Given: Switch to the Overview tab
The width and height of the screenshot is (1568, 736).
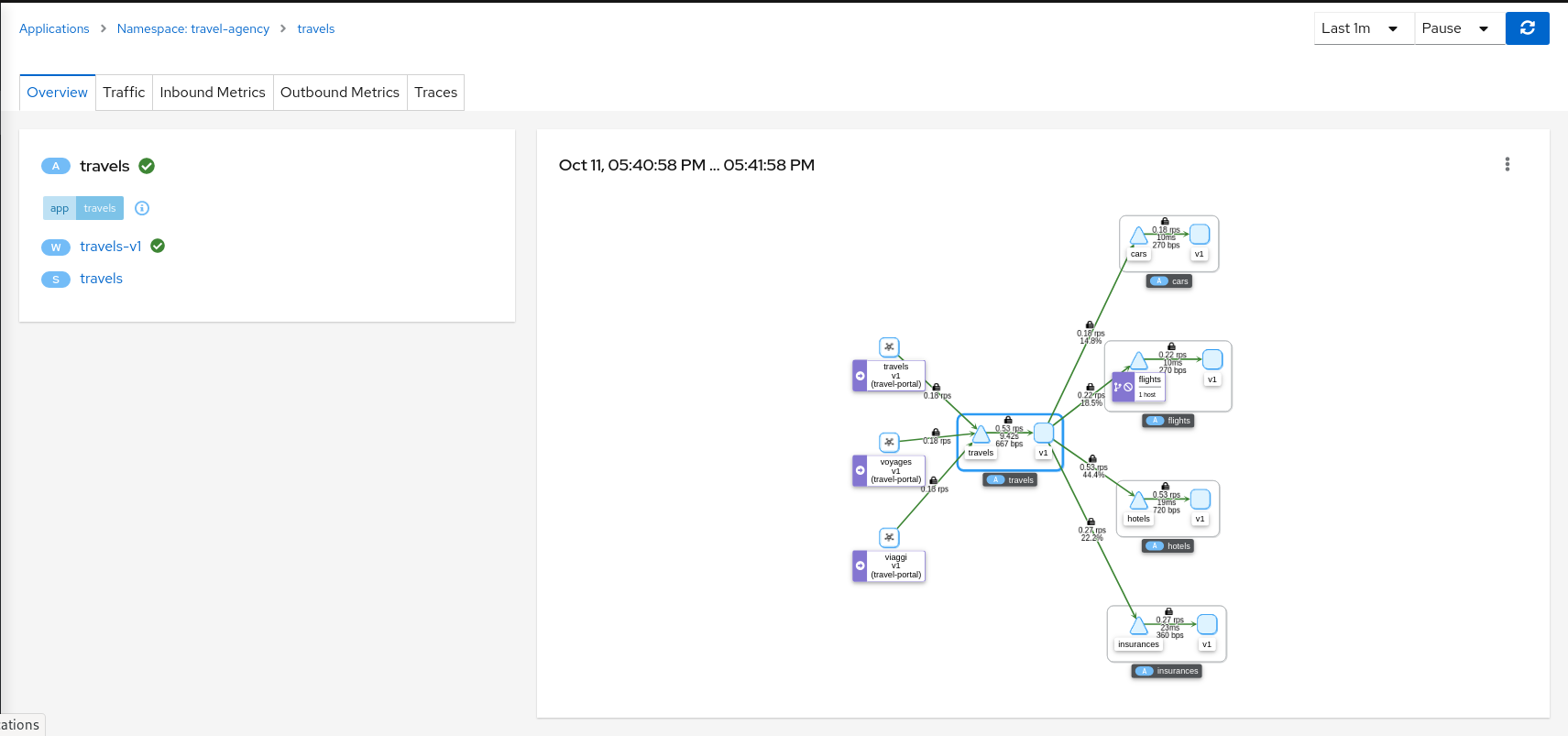Looking at the screenshot, I should point(58,93).
